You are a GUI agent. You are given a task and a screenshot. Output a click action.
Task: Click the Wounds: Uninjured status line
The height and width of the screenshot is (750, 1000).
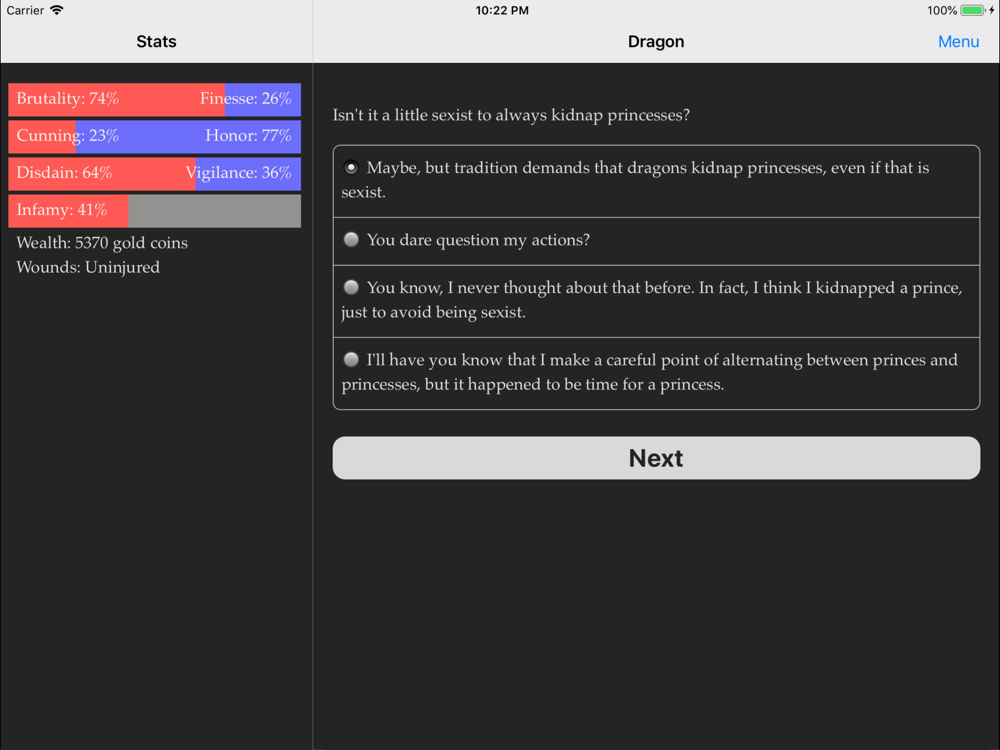coord(88,267)
